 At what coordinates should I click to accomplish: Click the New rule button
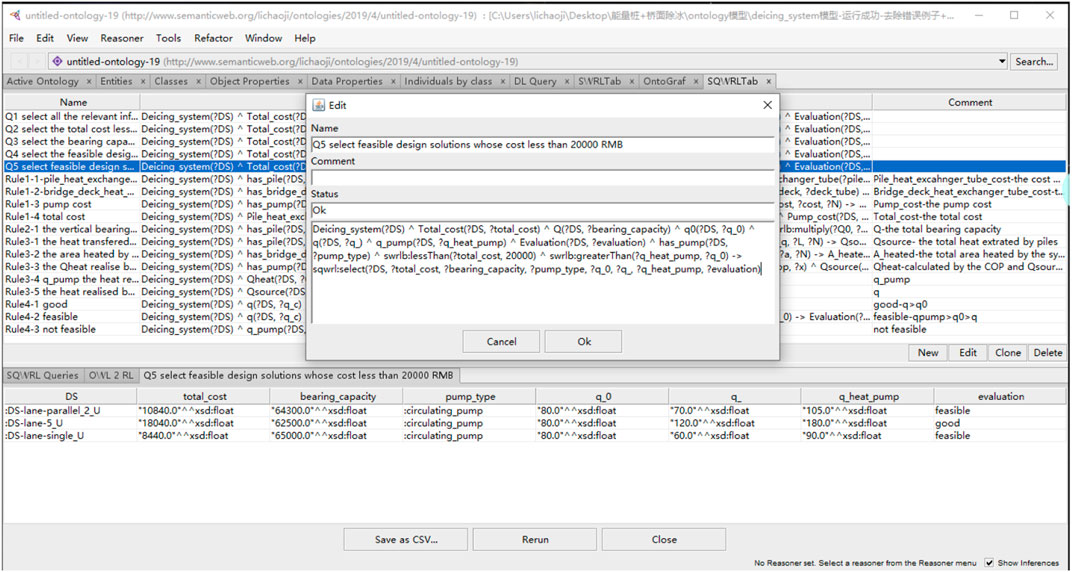pos(928,353)
